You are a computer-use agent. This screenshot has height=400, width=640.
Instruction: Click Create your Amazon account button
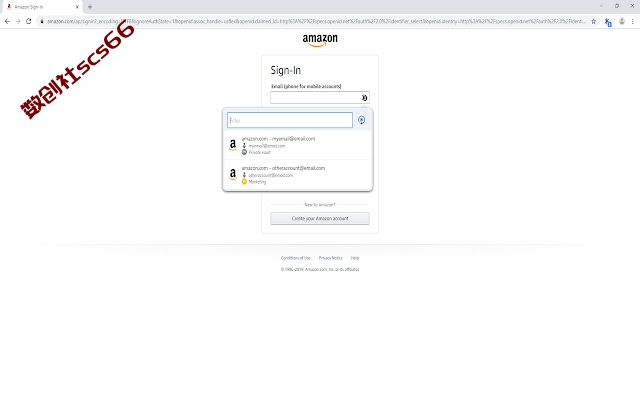tap(320, 218)
